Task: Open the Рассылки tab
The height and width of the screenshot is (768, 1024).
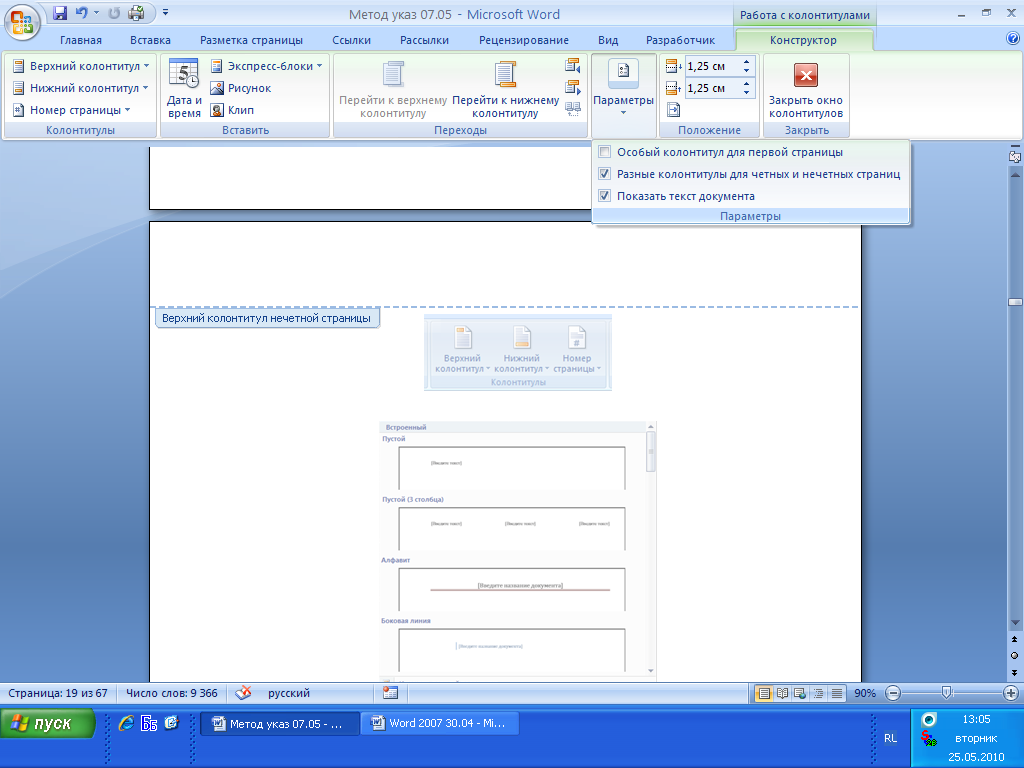Action: pos(424,40)
